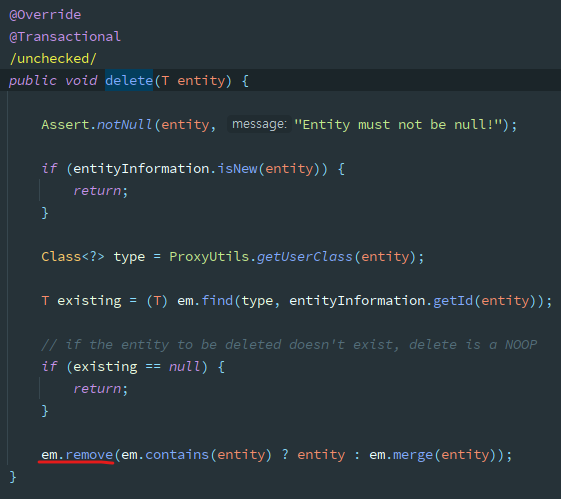561x499 pixels.
Task: Click the "Entity must not be null!" string
Action: point(398,124)
